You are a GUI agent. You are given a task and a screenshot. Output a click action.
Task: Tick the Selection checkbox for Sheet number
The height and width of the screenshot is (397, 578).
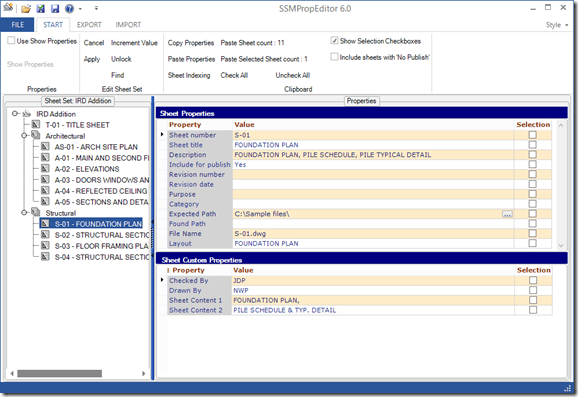pyautogui.click(x=532, y=135)
